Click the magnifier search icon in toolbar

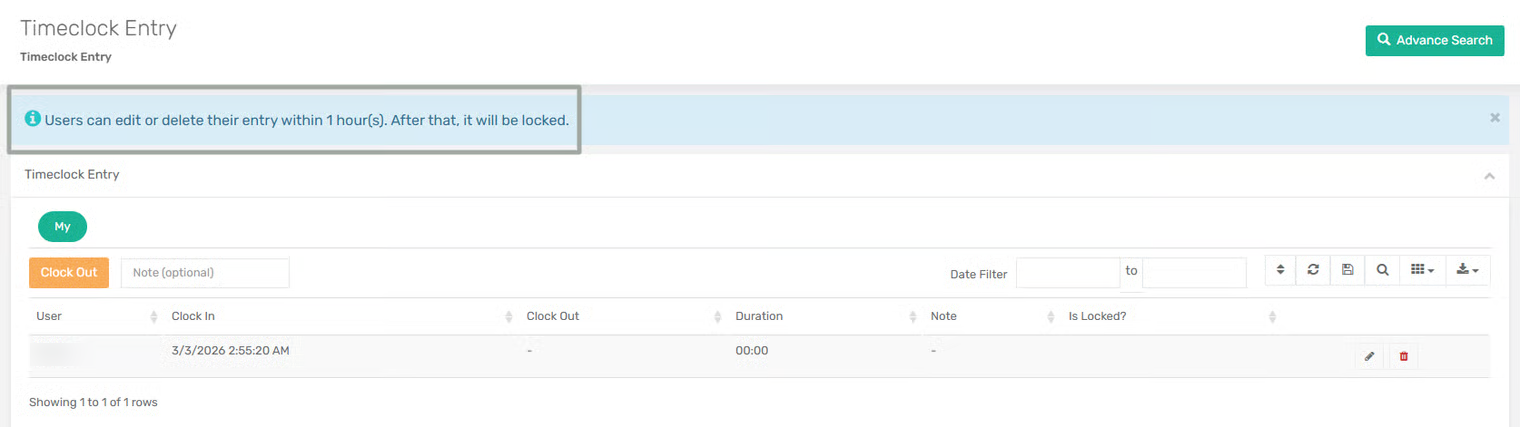(x=1382, y=270)
